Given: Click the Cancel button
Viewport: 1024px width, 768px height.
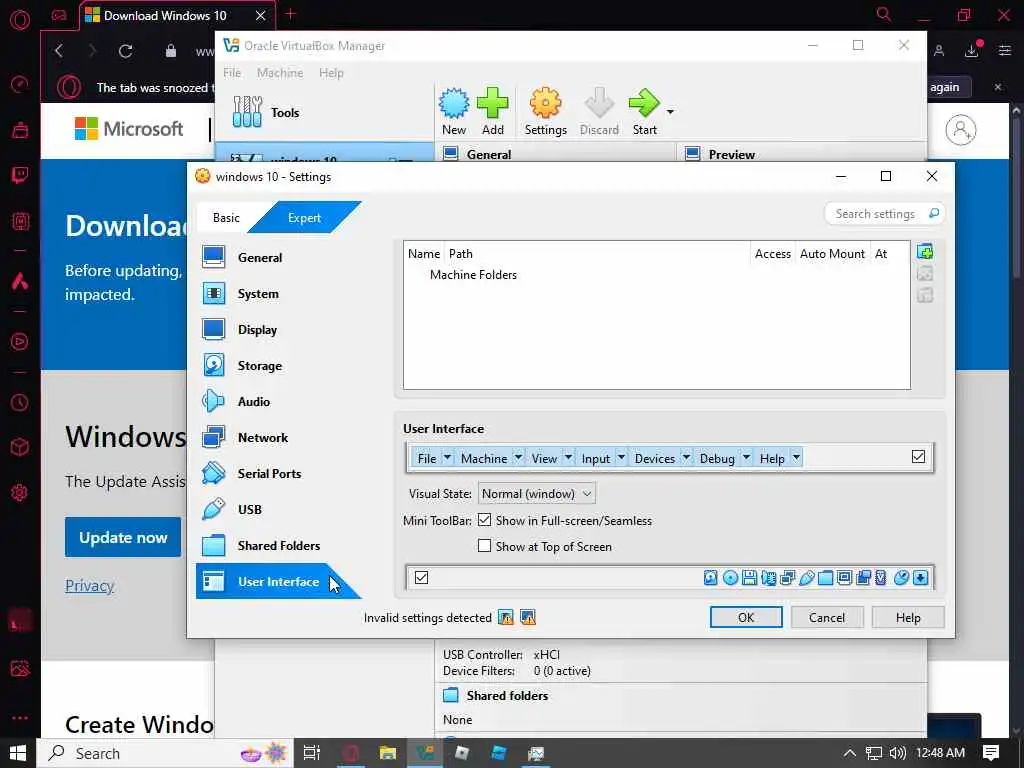Looking at the screenshot, I should [827, 617].
